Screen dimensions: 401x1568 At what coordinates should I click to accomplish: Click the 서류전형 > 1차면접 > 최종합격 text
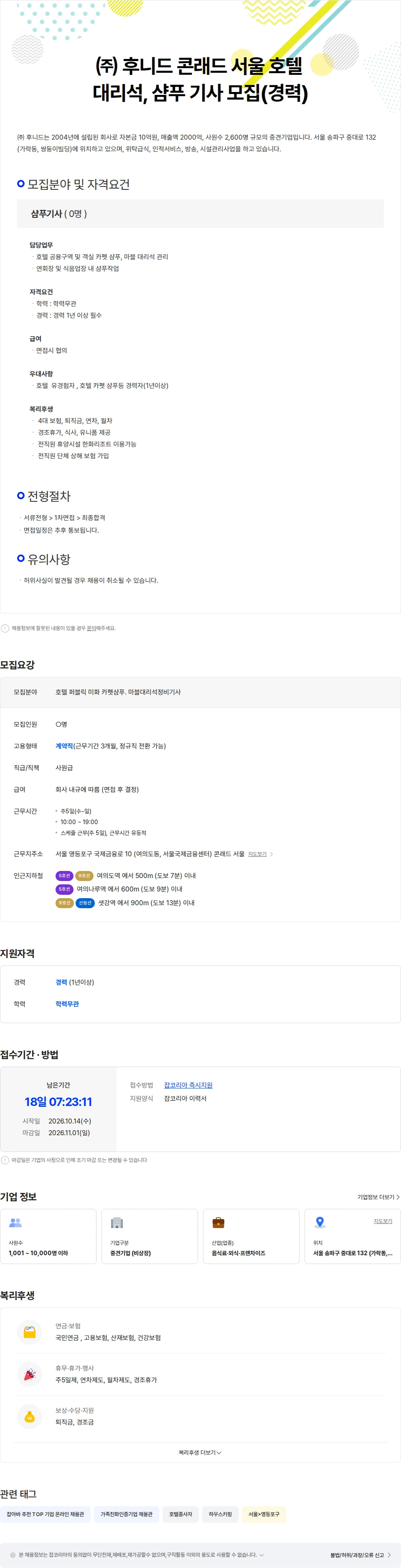[x=64, y=517]
